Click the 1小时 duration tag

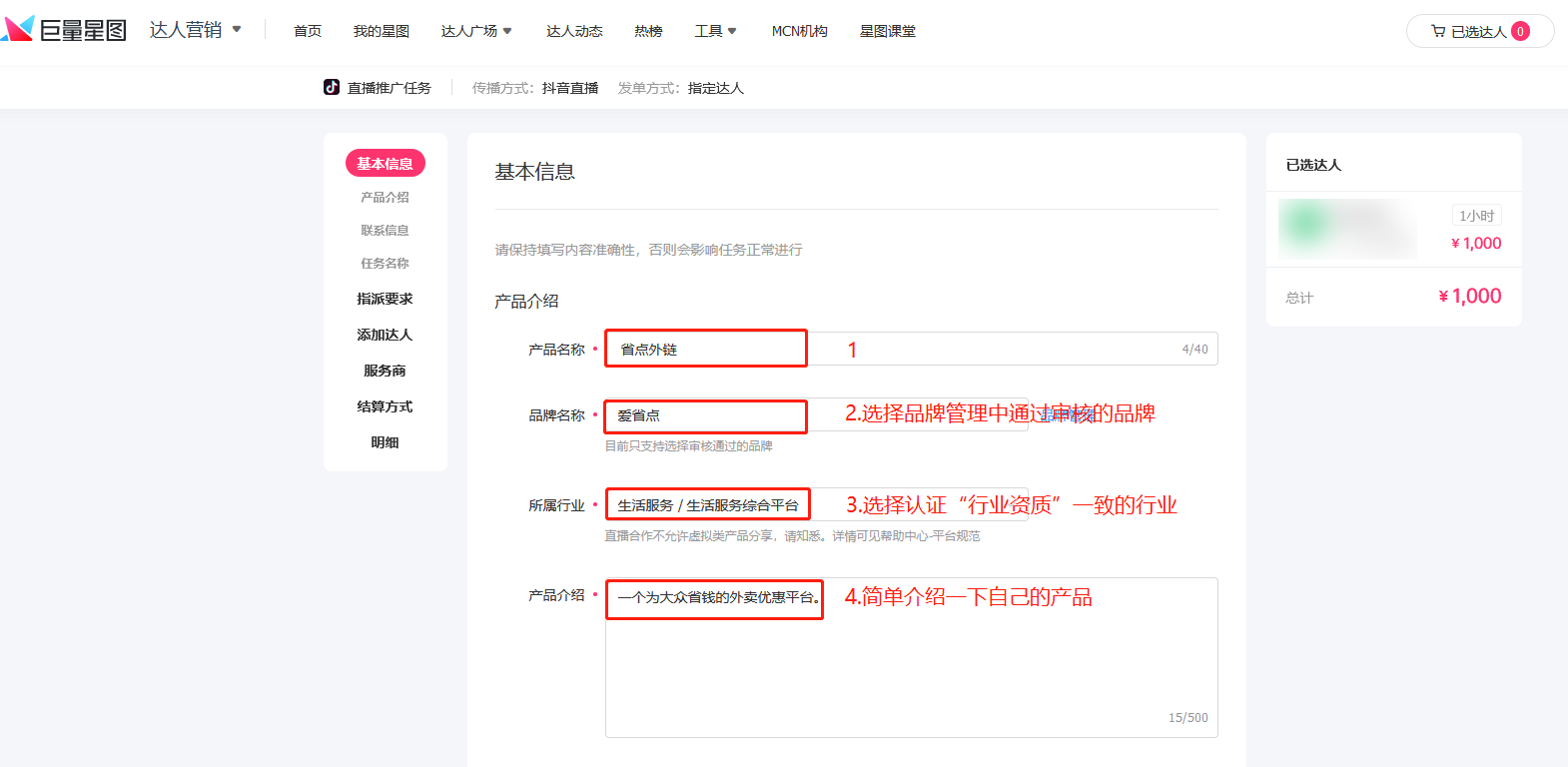coord(1477,216)
